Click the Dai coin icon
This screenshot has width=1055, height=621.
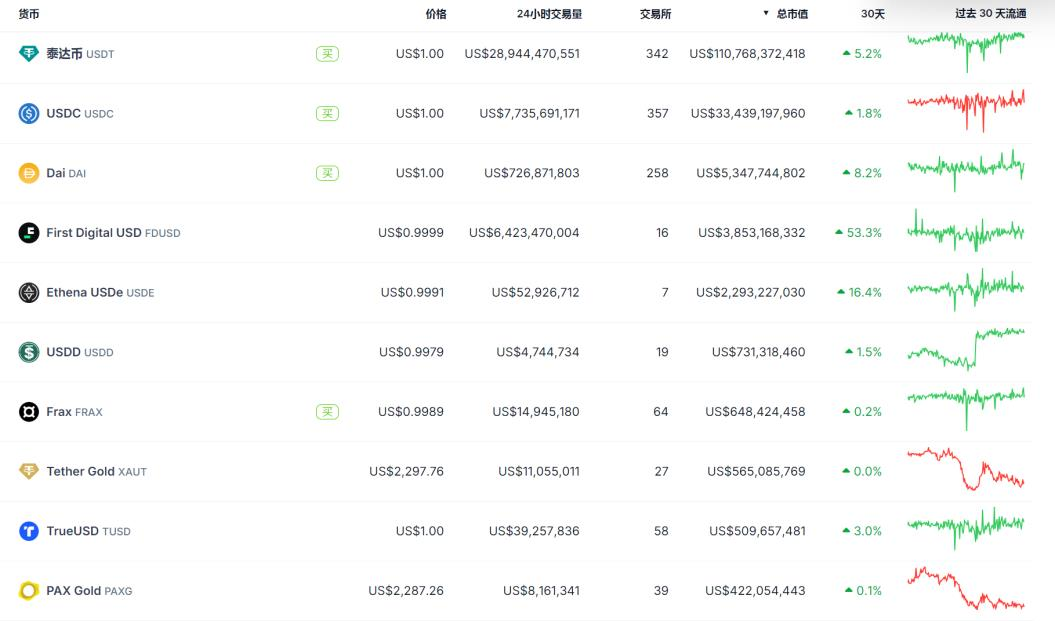pyautogui.click(x=29, y=173)
